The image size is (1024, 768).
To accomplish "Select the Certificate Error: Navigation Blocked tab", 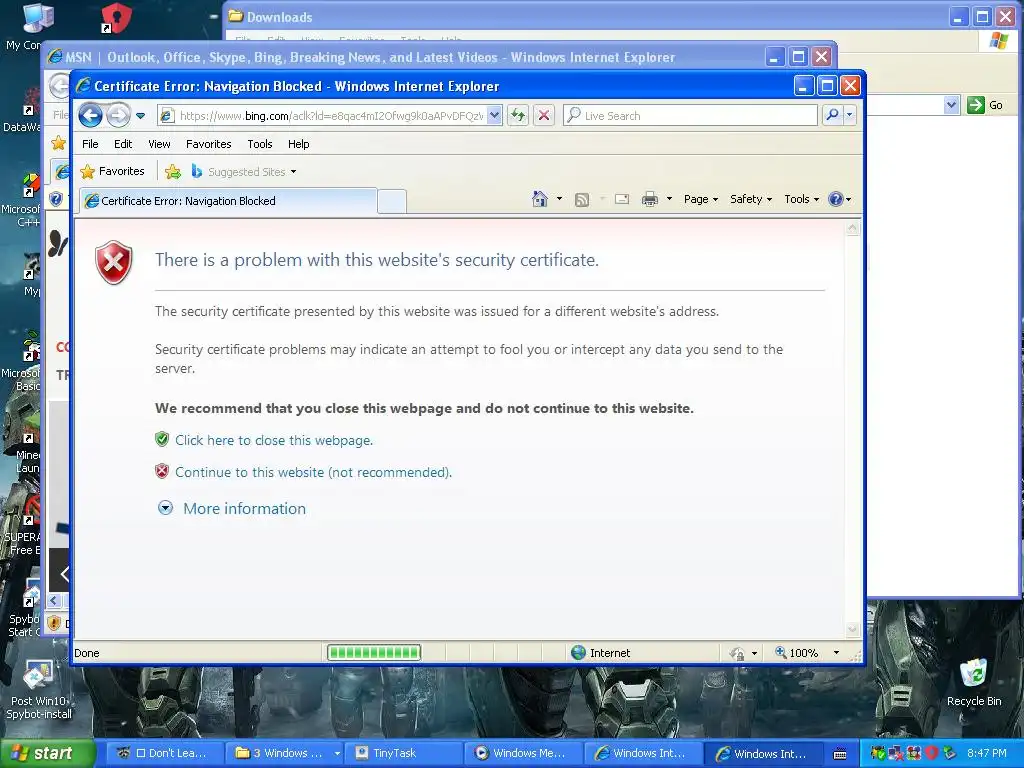I will [x=229, y=200].
